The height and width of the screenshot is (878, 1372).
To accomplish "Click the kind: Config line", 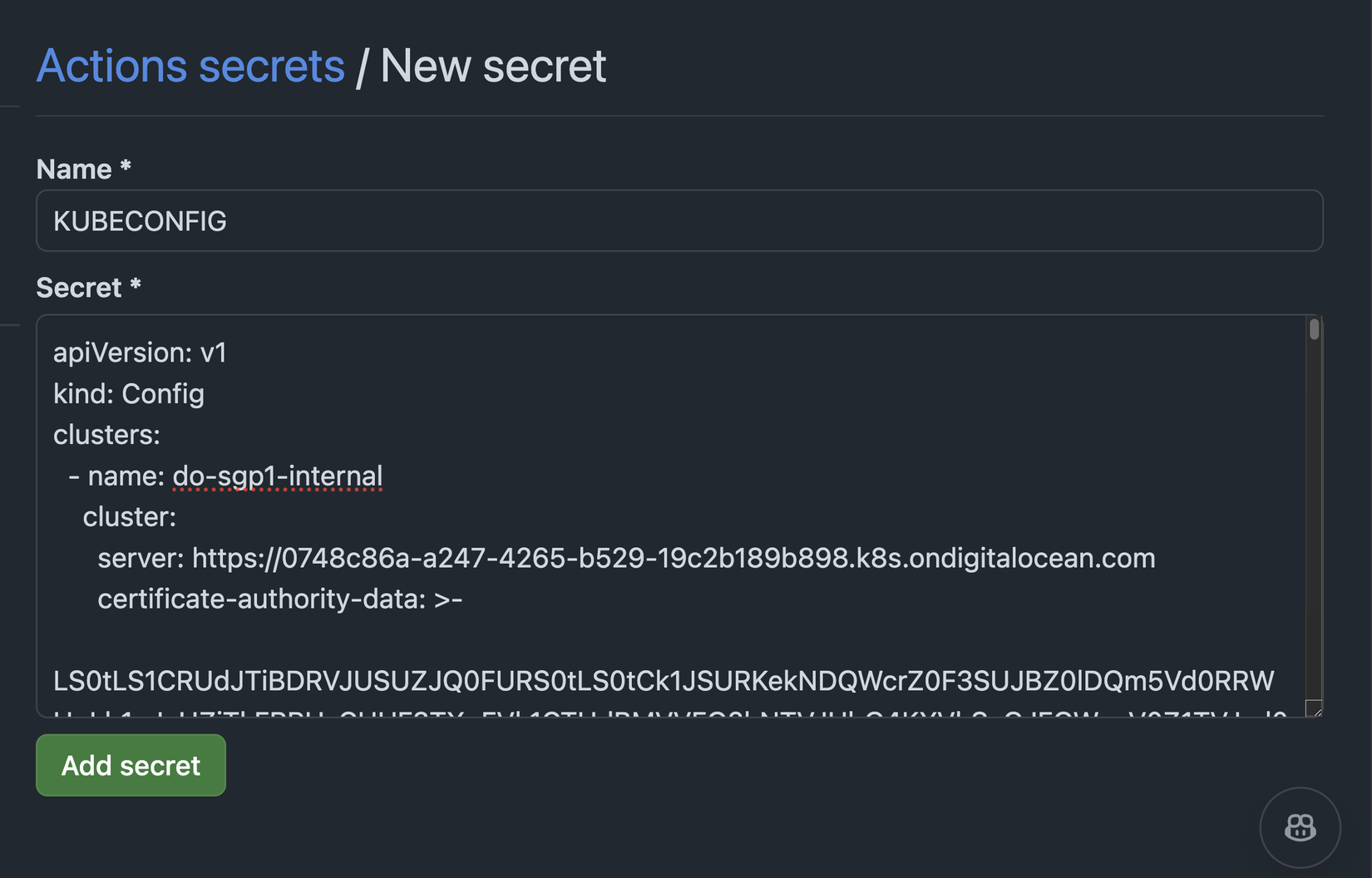I will click(x=129, y=393).
